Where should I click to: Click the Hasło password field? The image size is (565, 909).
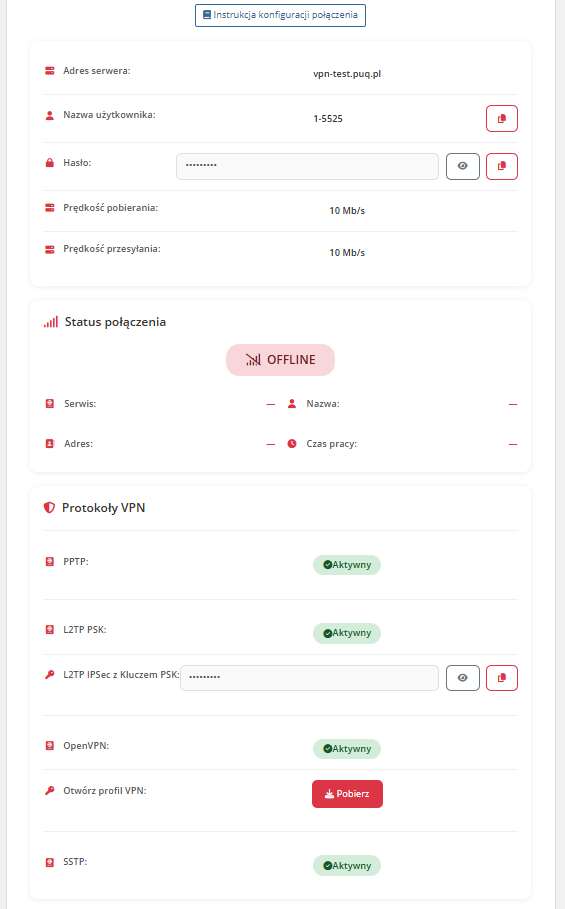[x=307, y=166]
